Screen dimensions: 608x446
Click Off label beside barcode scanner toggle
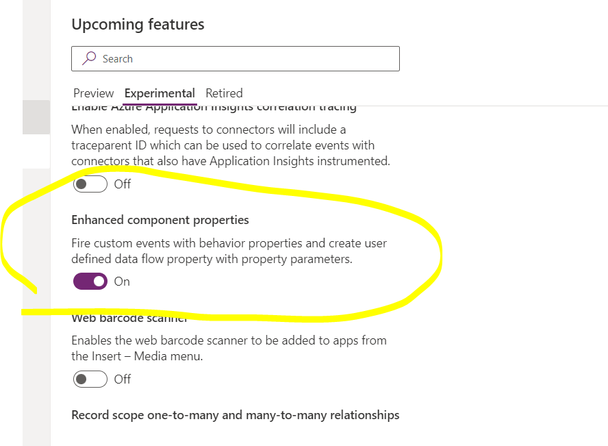tap(122, 379)
